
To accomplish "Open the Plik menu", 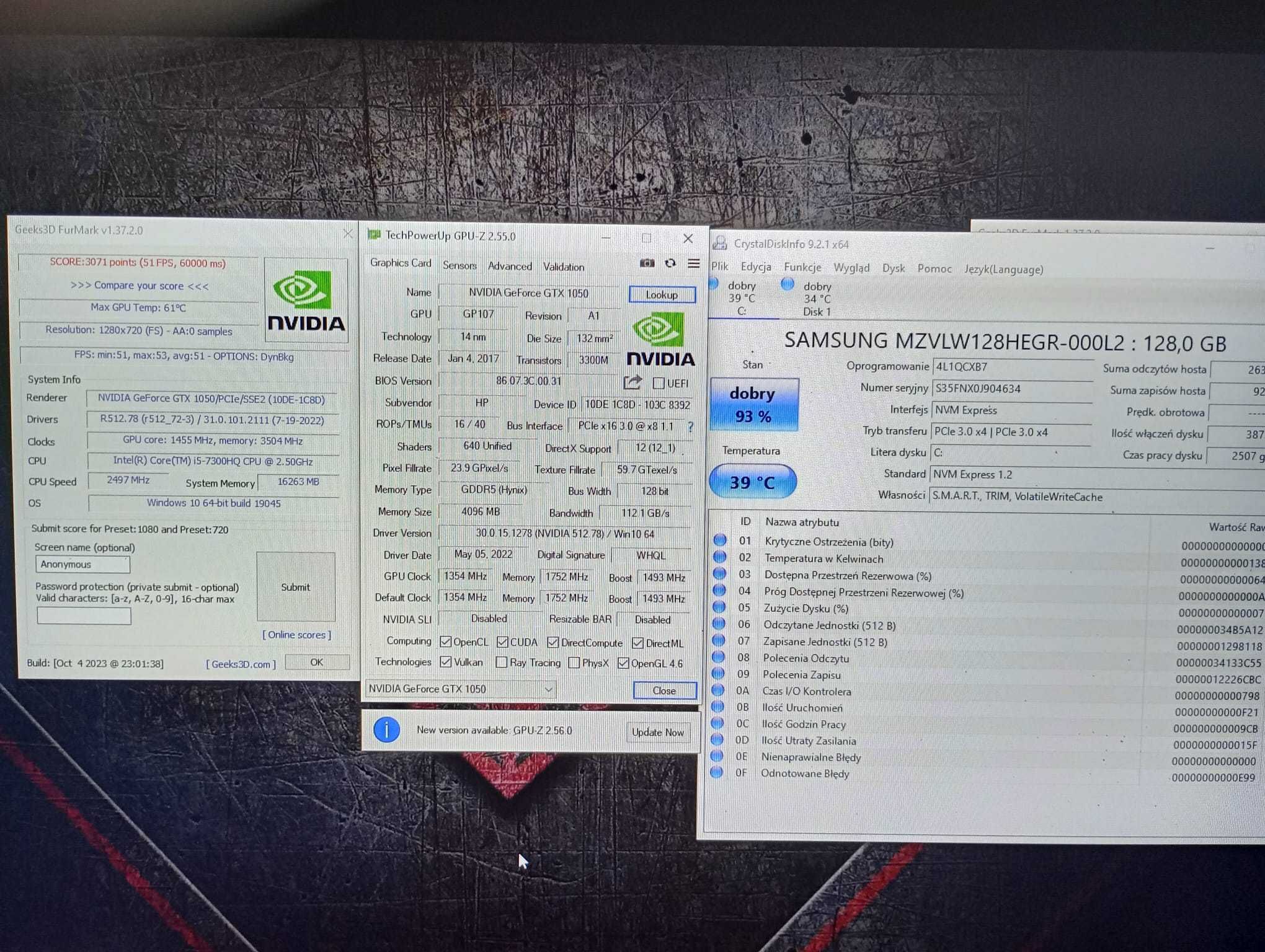I will click(720, 266).
